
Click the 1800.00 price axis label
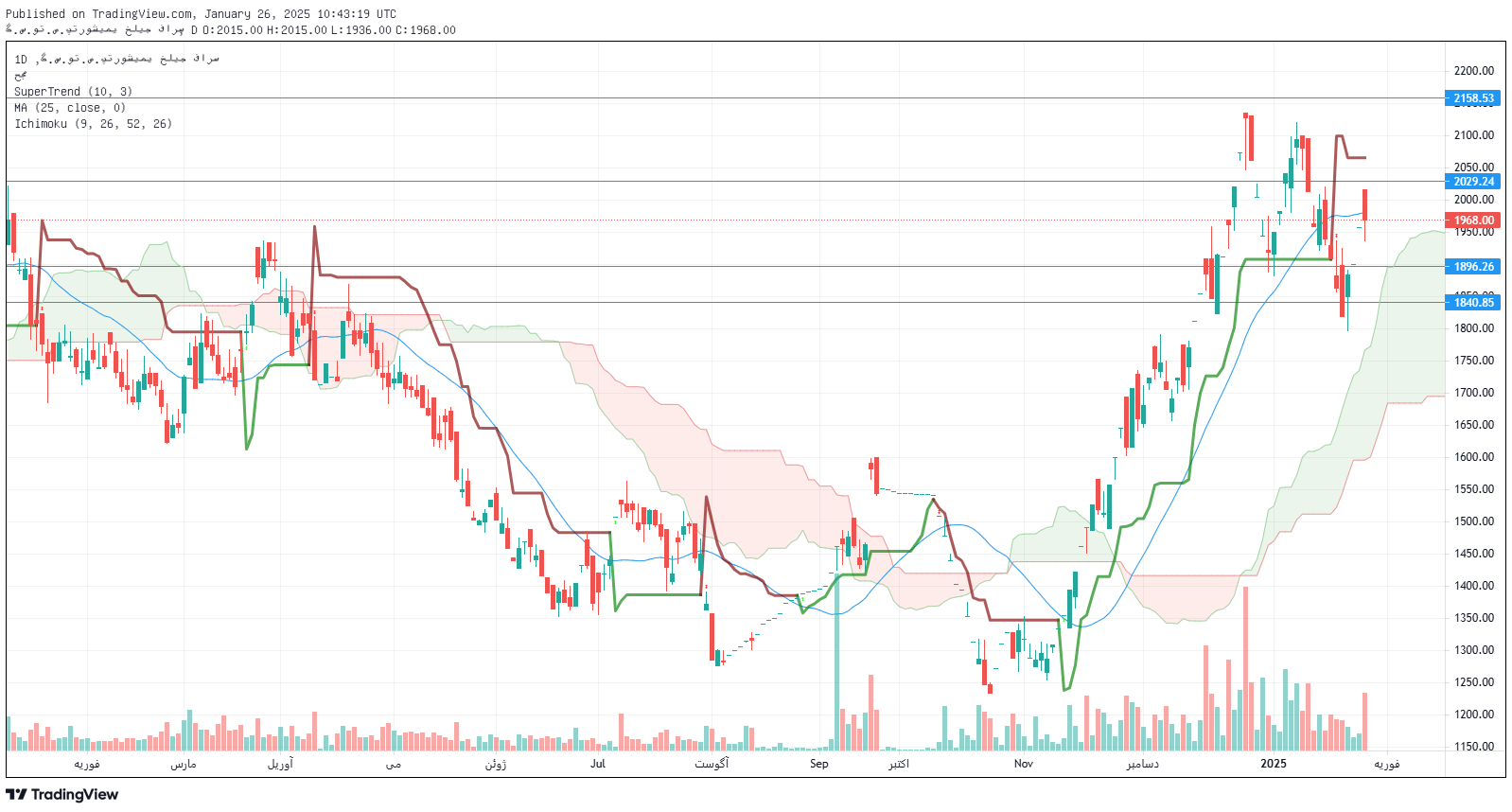[1474, 328]
